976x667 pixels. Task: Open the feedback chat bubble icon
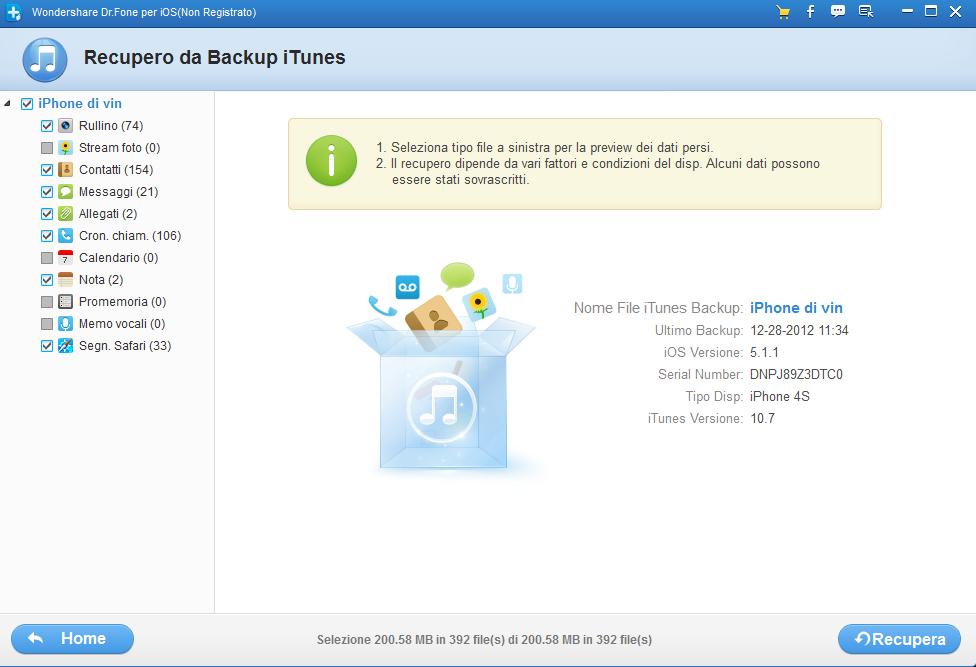[838, 12]
